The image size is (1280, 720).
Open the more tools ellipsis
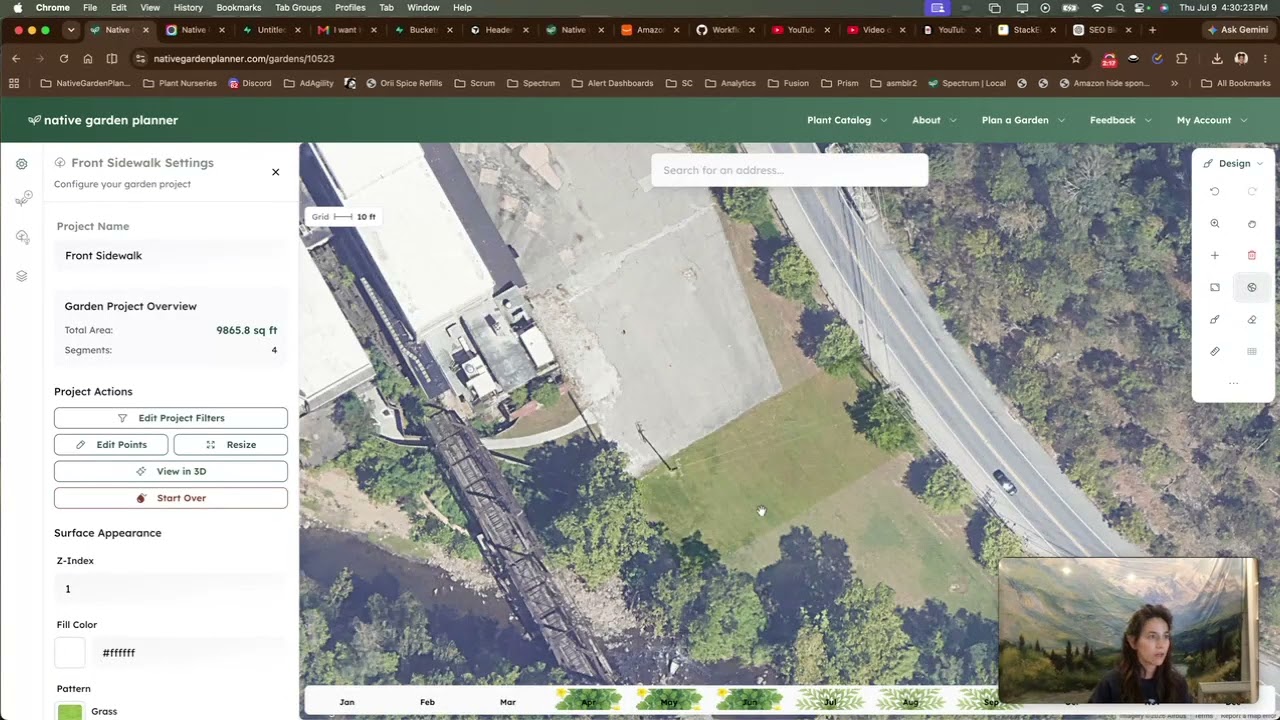pyautogui.click(x=1233, y=384)
